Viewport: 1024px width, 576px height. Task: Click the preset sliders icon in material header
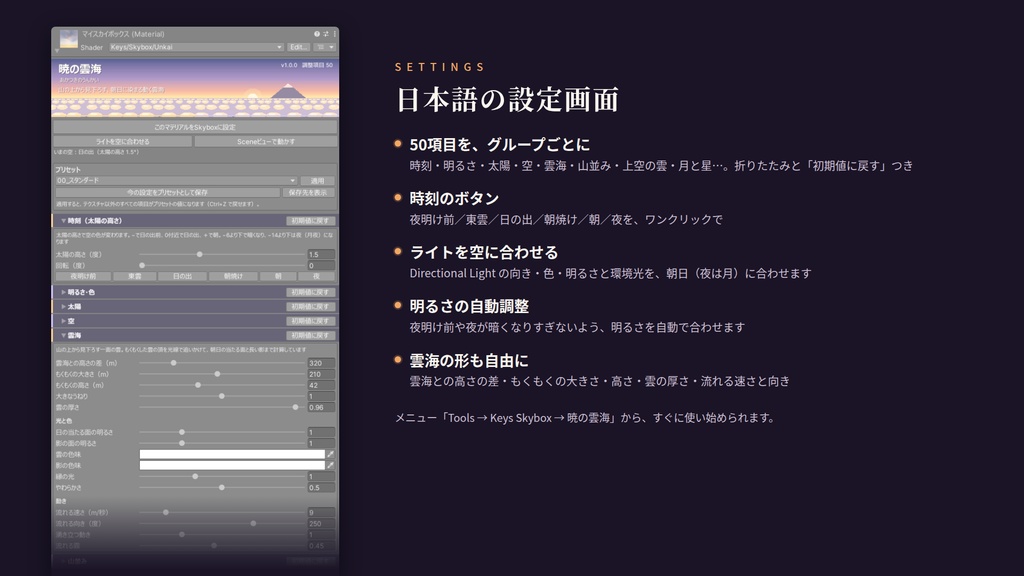pyautogui.click(x=326, y=34)
